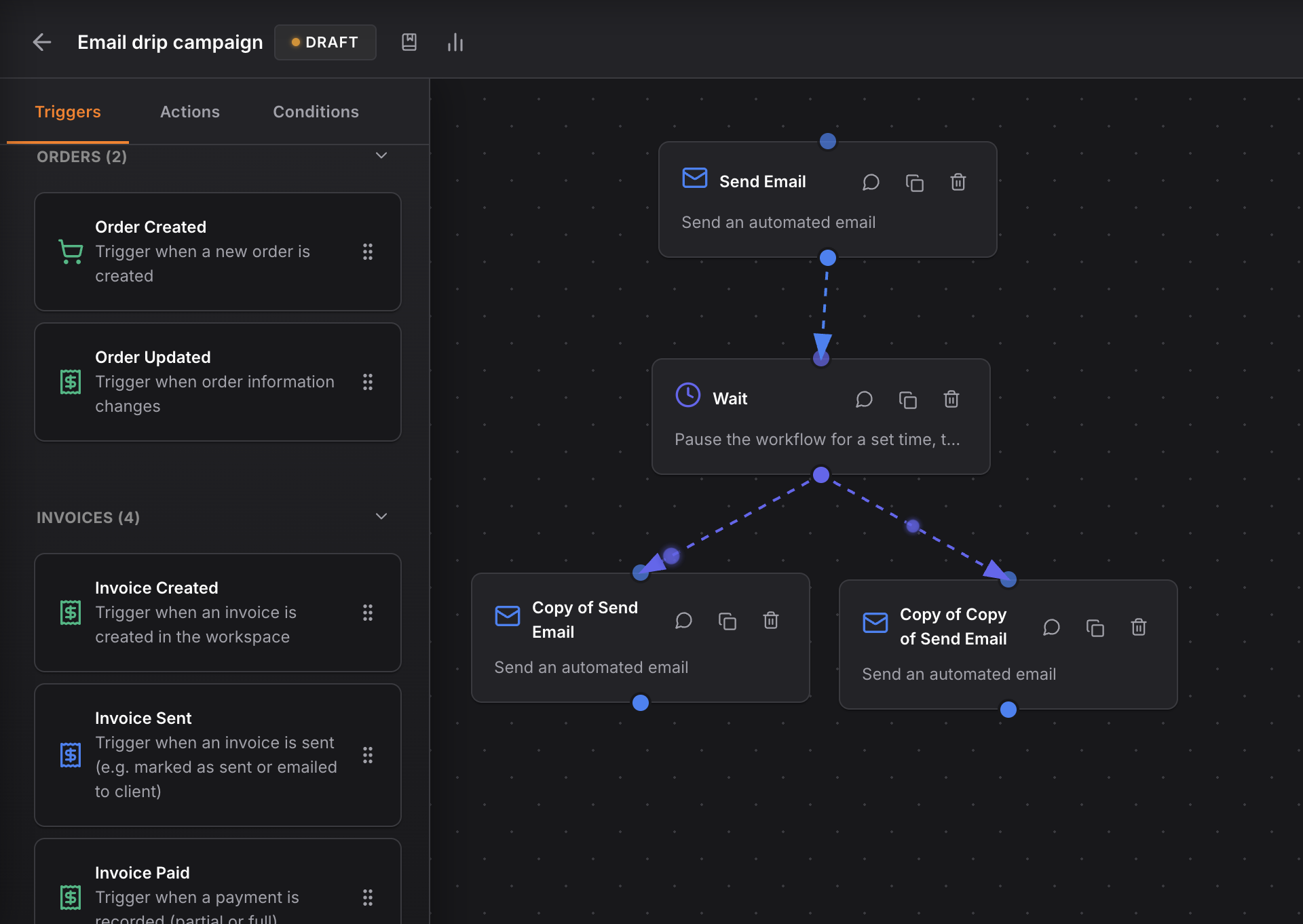Viewport: 1303px width, 924px height.
Task: Click the Wait node title
Action: tap(730, 399)
